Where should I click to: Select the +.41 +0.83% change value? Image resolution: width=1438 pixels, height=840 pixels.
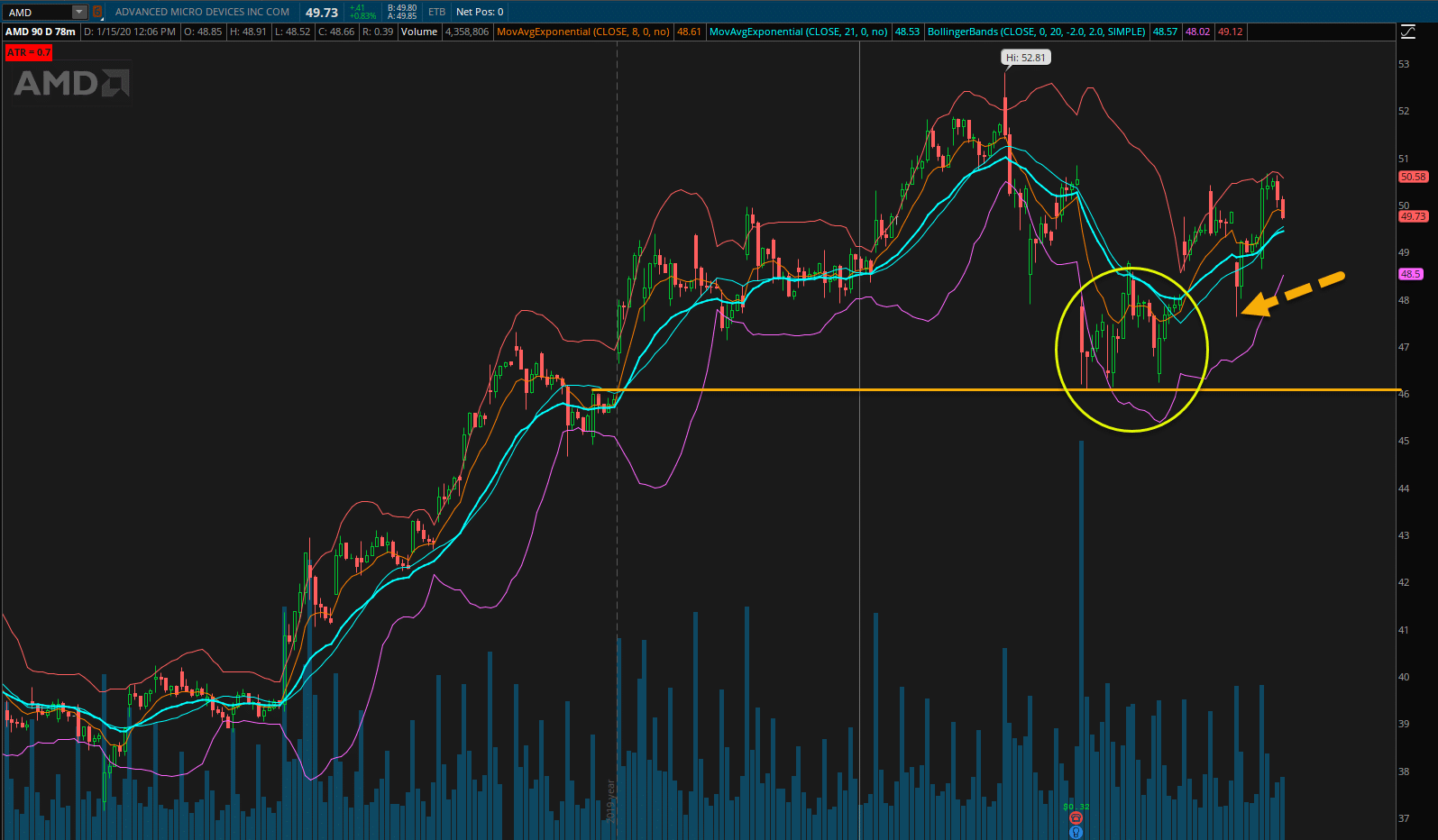(363, 12)
